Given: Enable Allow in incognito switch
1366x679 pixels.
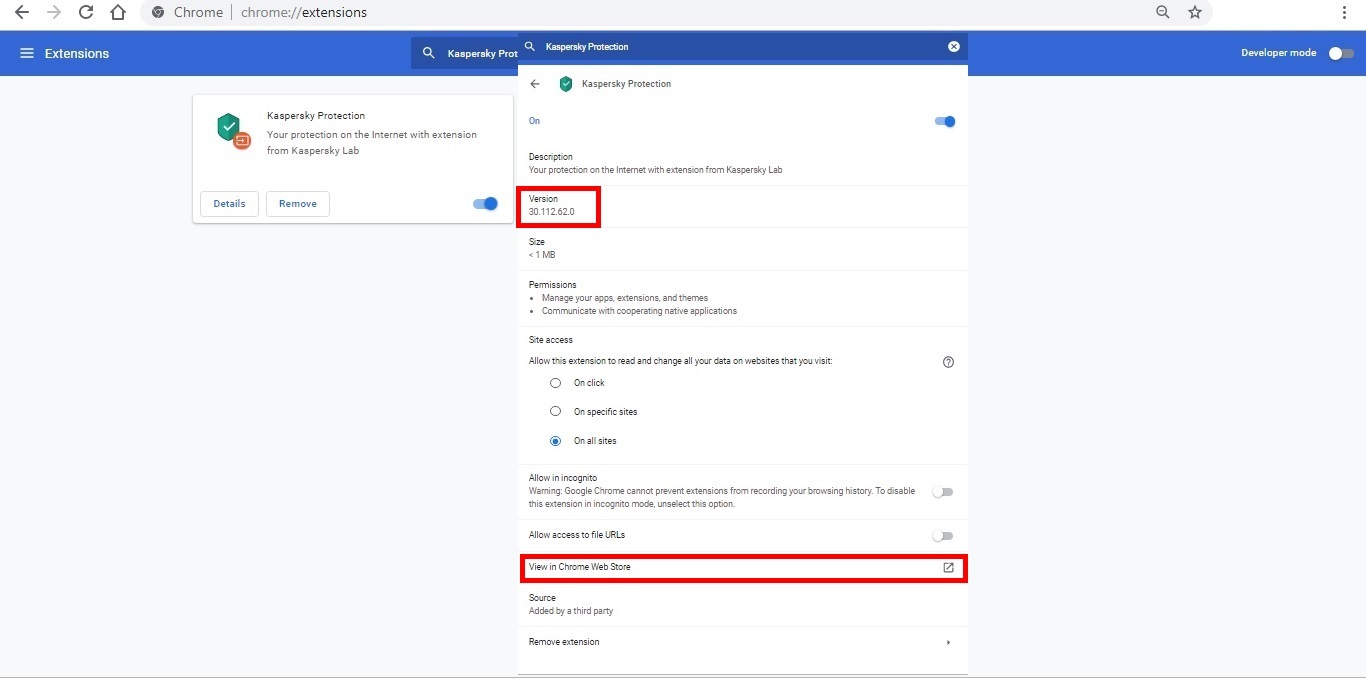Looking at the screenshot, I should (942, 492).
